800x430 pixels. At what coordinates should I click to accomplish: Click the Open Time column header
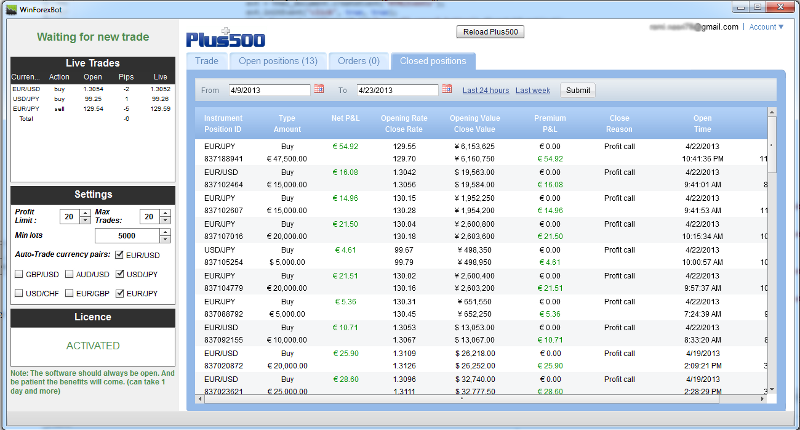tap(703, 123)
